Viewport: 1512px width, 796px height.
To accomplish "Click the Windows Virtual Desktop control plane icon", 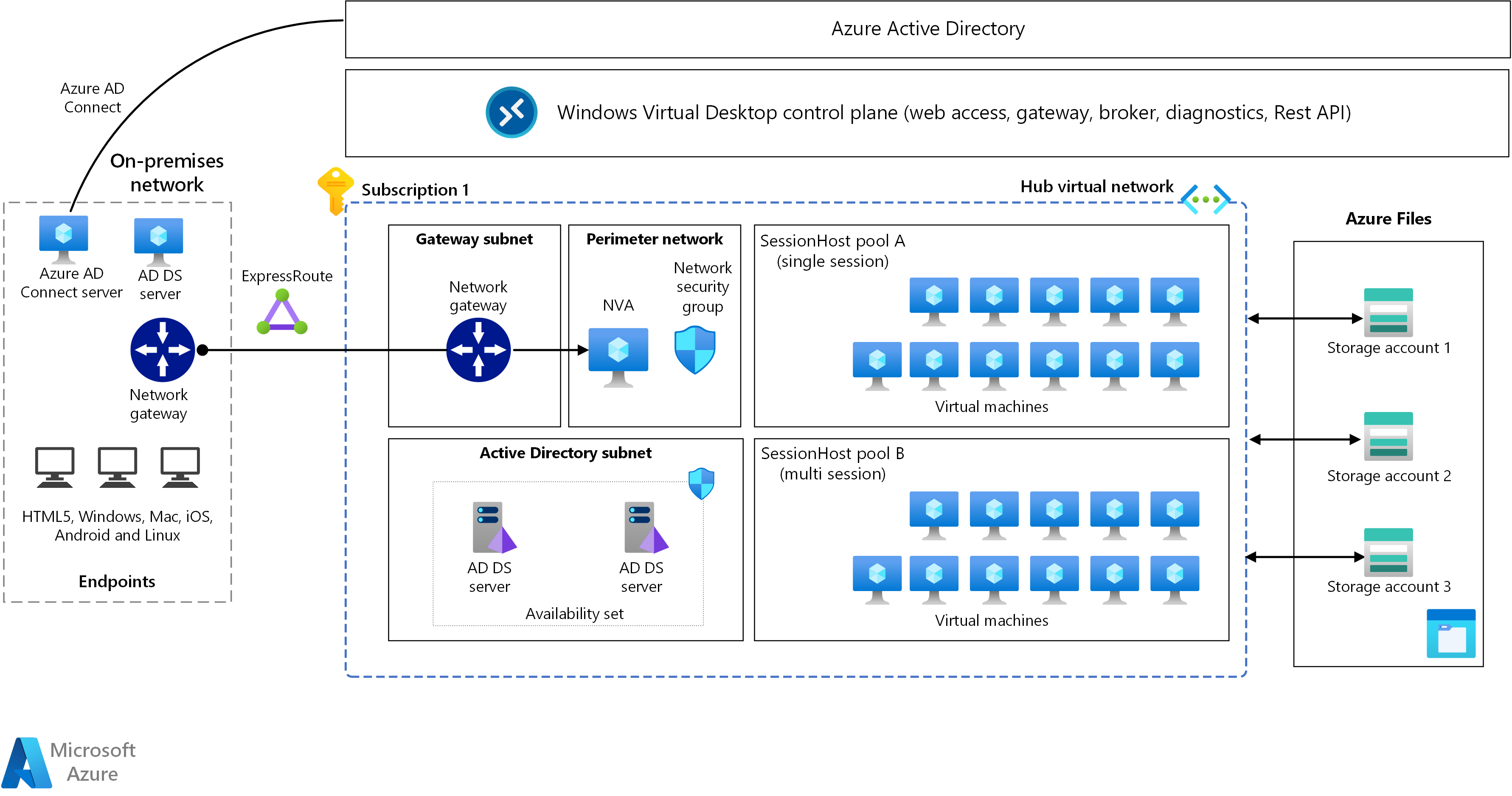I will click(511, 112).
